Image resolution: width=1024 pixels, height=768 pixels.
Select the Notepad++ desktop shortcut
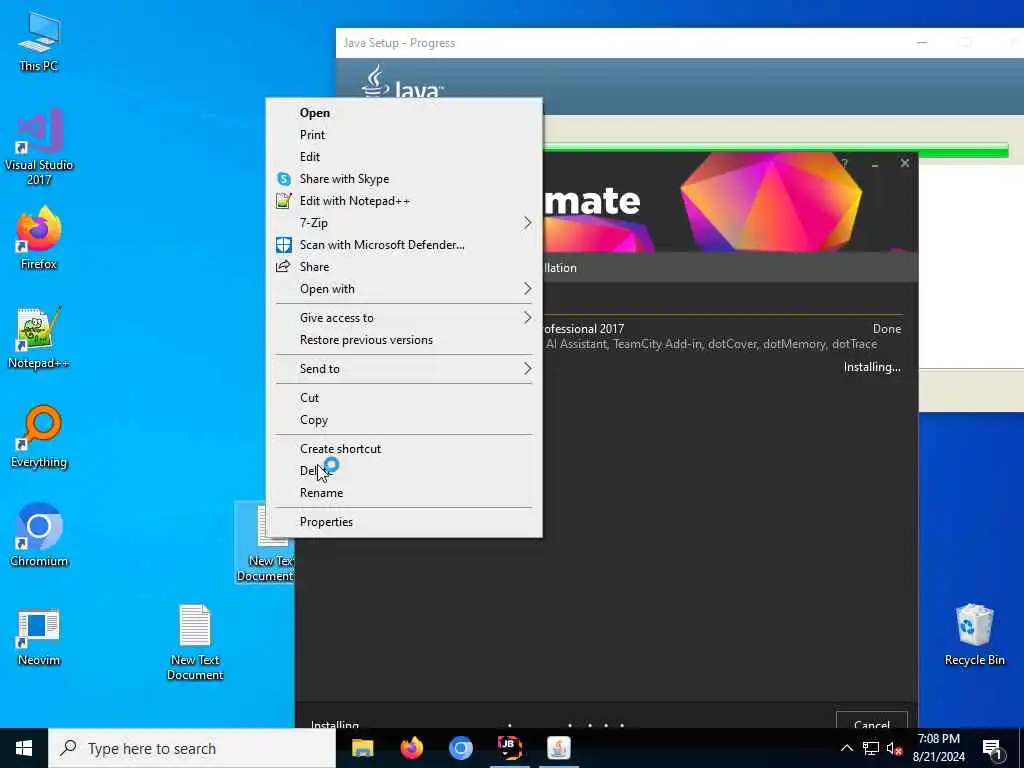39,338
